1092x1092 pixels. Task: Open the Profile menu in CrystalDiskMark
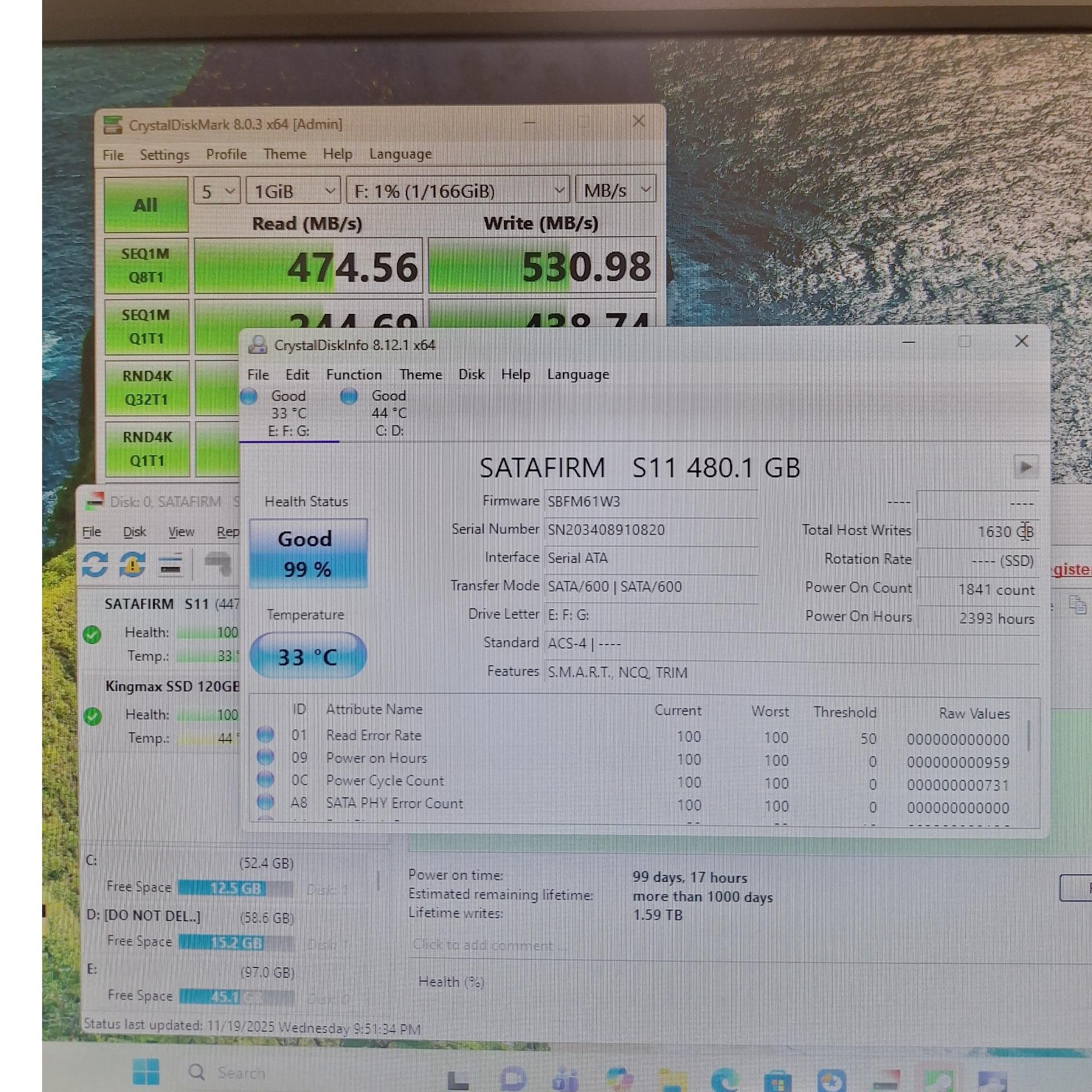(x=226, y=155)
